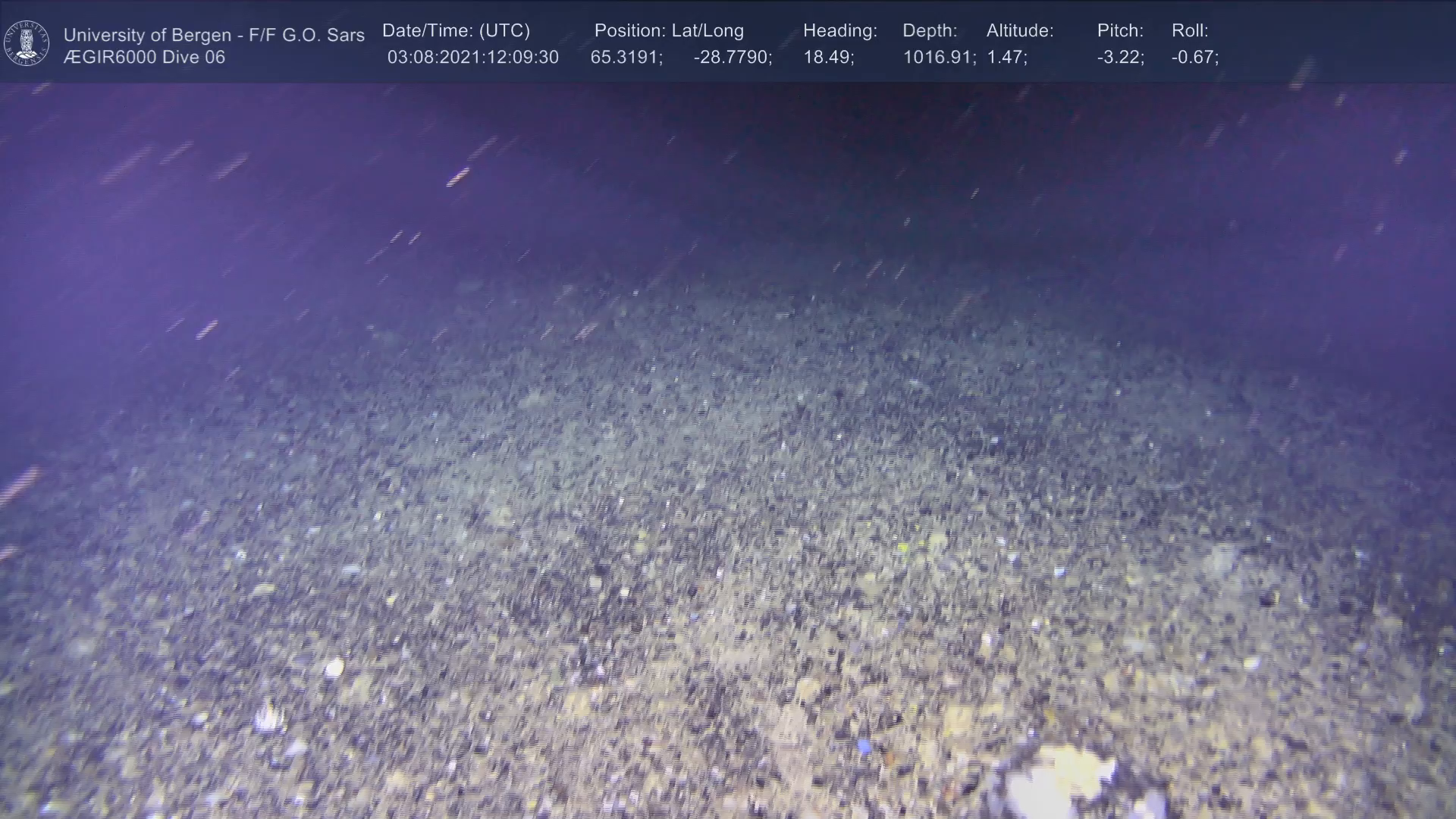Click the timestamp 03:08:2021:12:09:30

pos(472,58)
